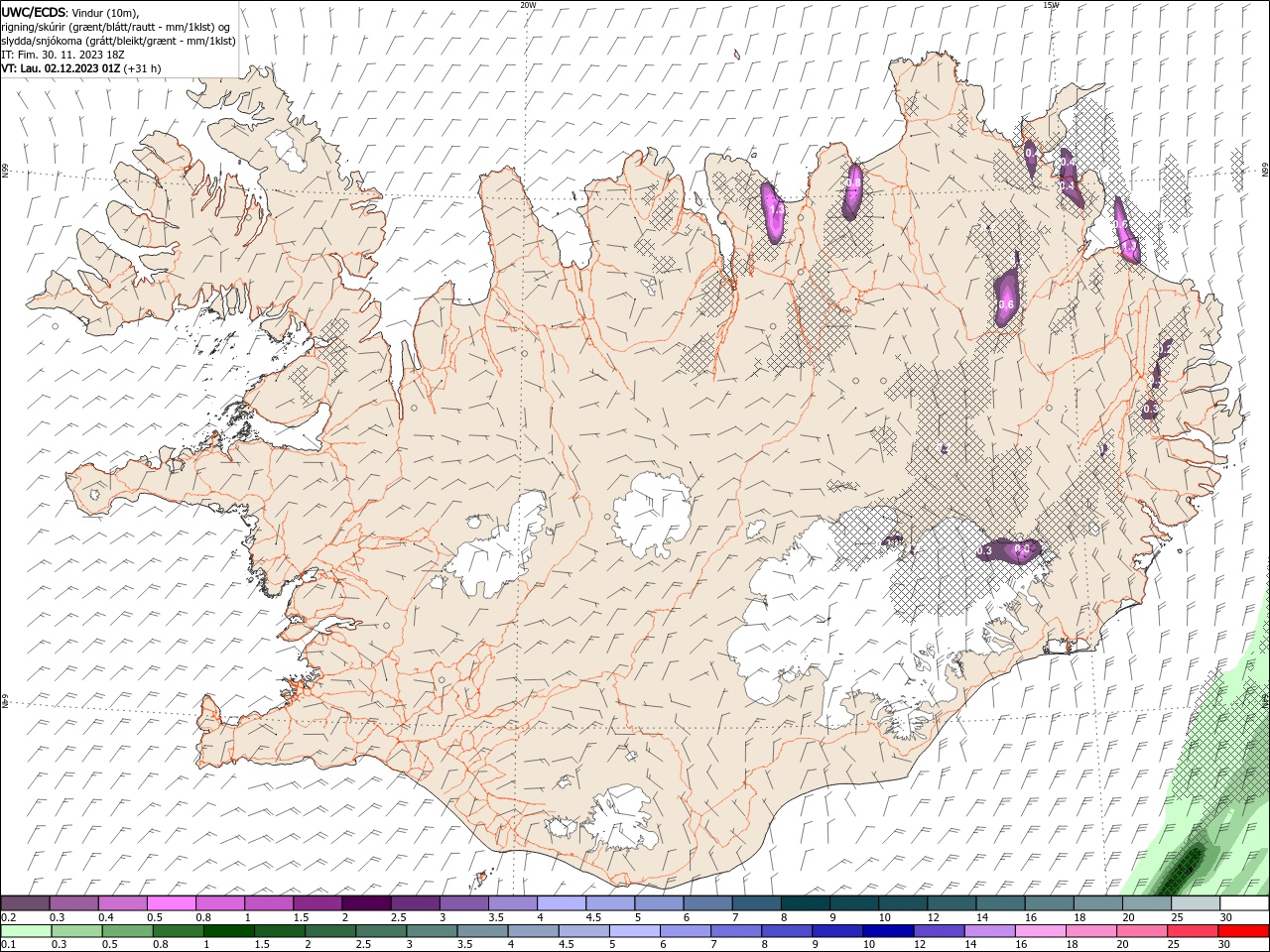Click the '0.2' label in the top legend row
1270x952 pixels.
8,917
